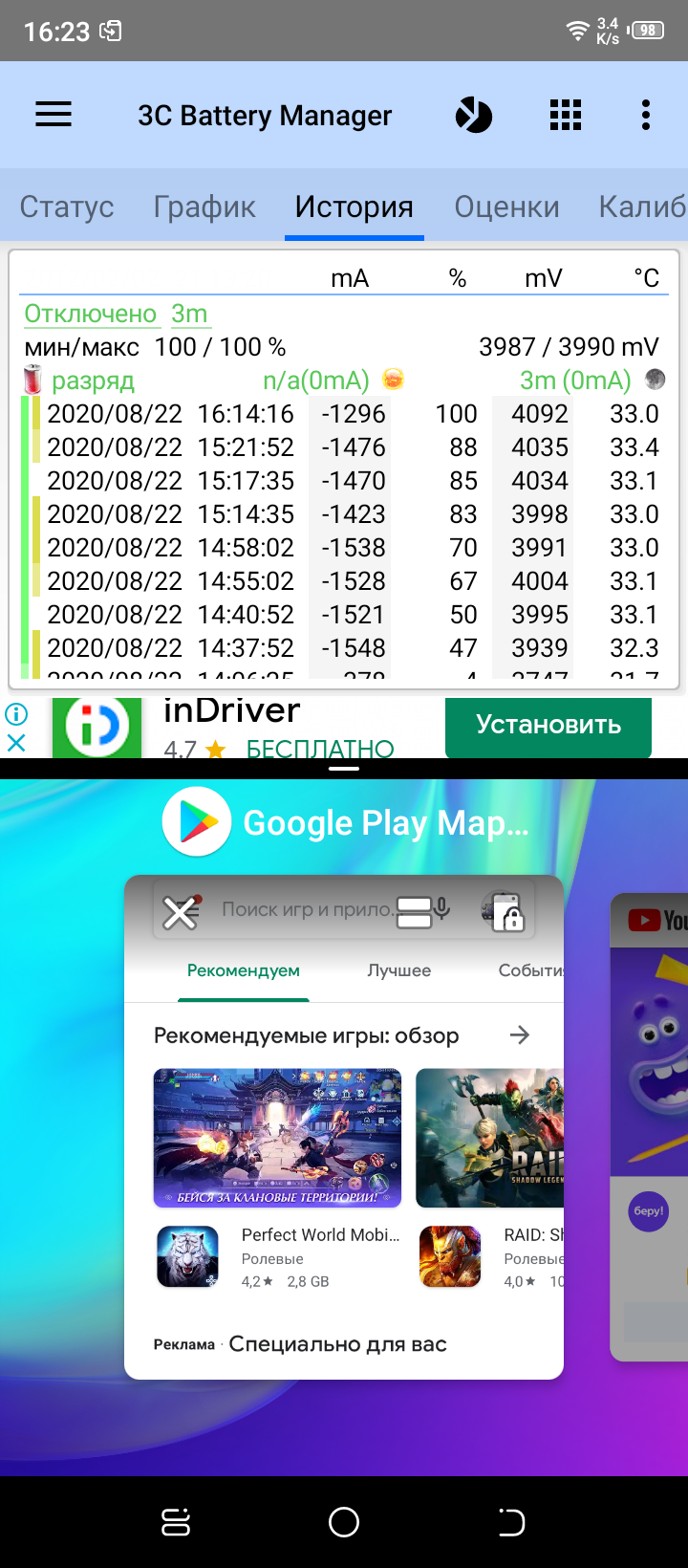Open Perfect World Mobi... title

pyautogui.click(x=321, y=1235)
